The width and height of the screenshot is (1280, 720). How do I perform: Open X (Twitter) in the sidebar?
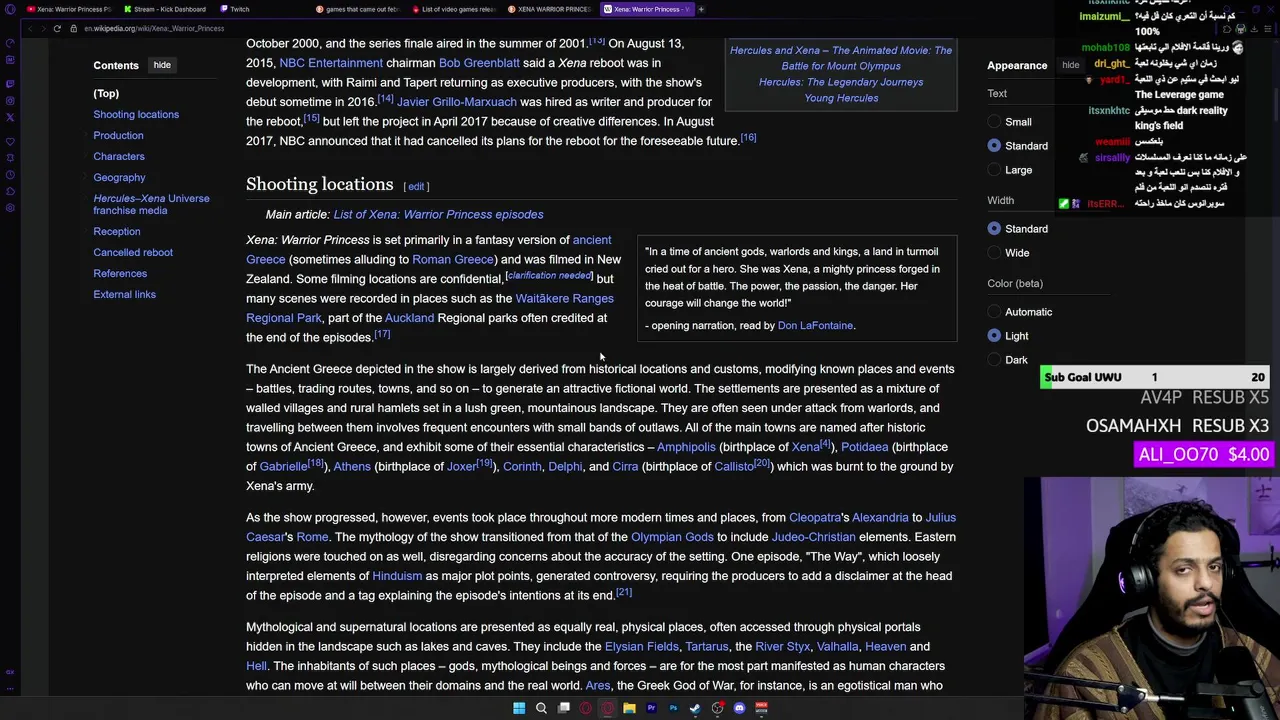pos(10,117)
